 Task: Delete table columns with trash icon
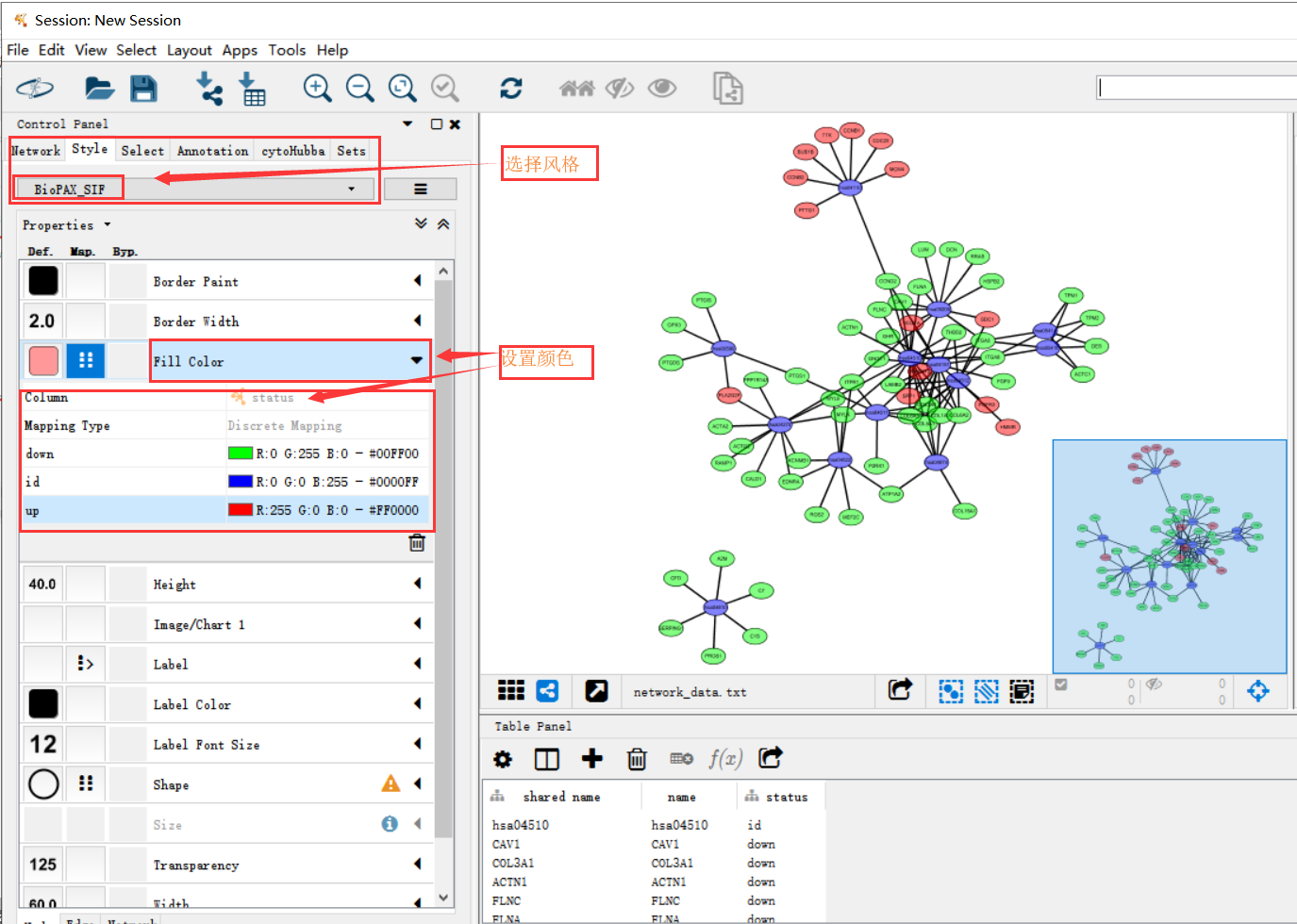point(637,759)
